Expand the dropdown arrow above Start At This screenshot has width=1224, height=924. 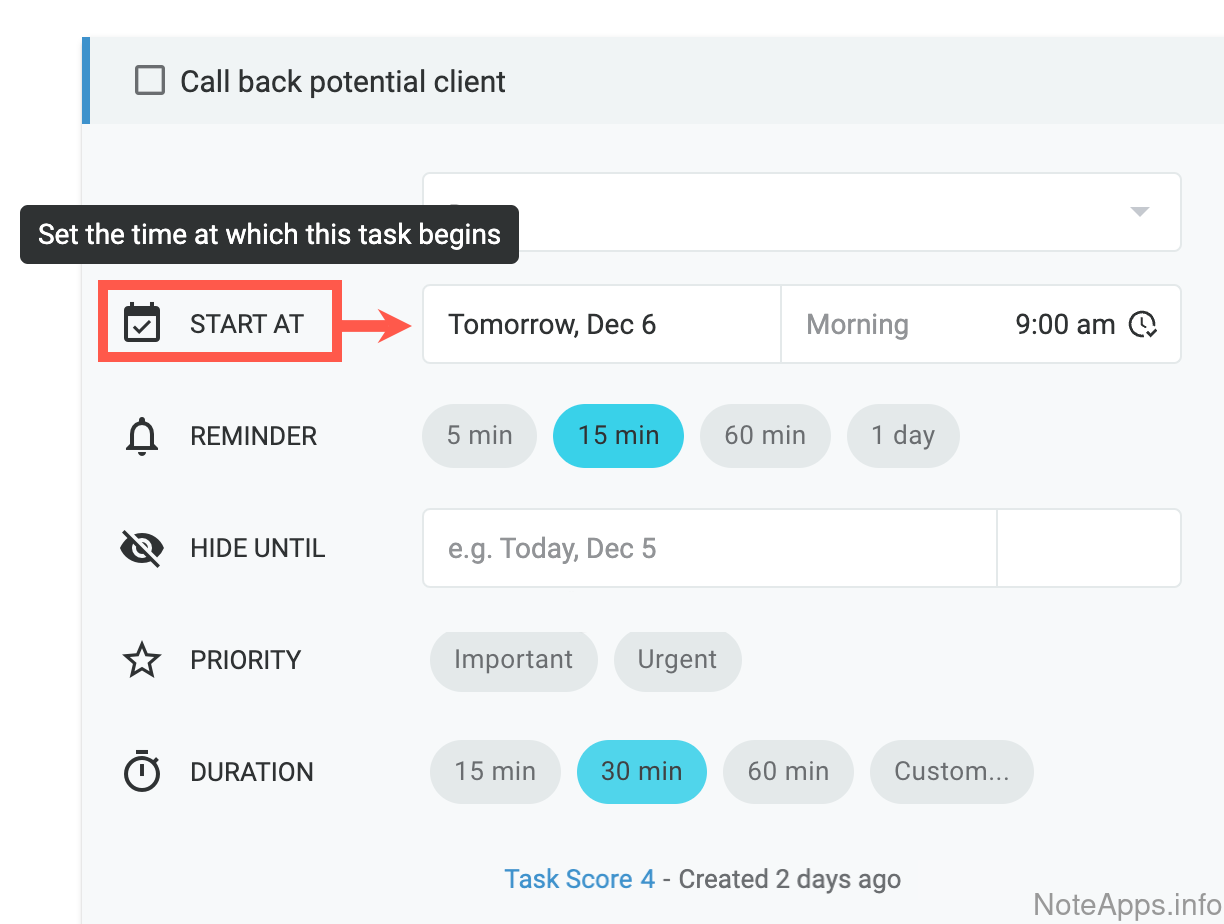1138,212
